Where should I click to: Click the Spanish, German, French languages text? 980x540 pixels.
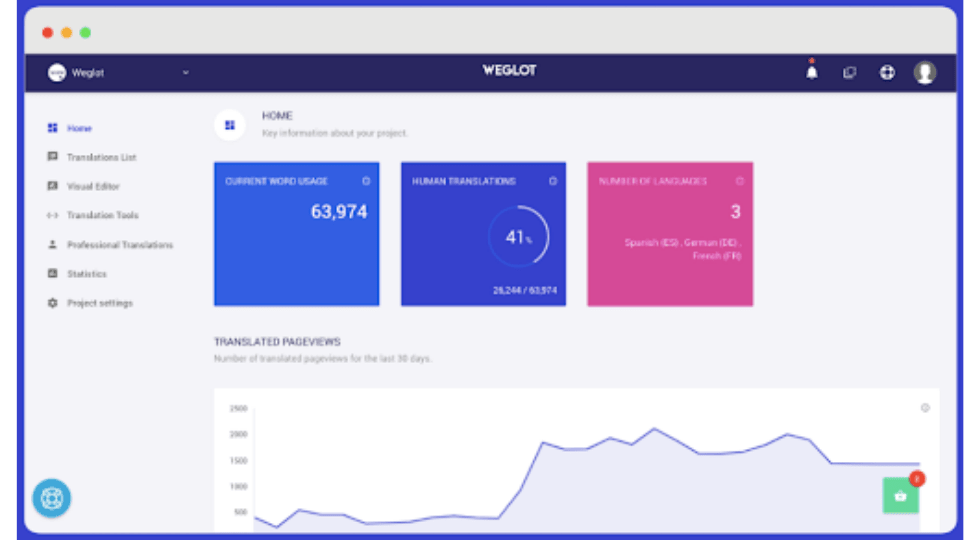682,249
